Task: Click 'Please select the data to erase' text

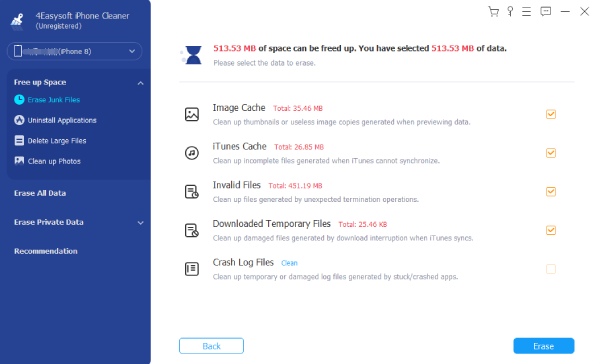Action: point(264,63)
